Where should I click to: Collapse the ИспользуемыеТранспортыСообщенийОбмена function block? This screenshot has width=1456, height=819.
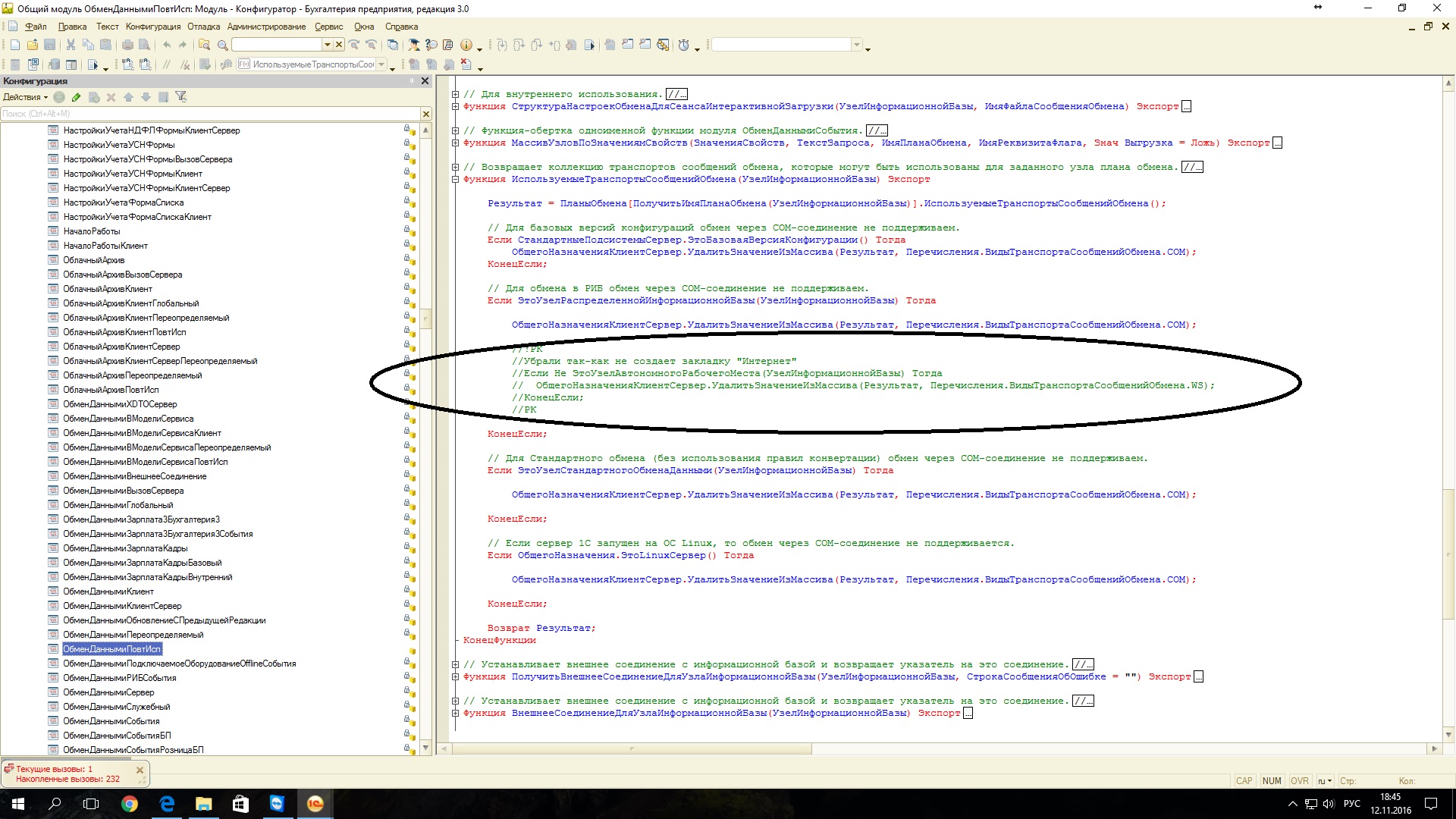[x=455, y=180]
